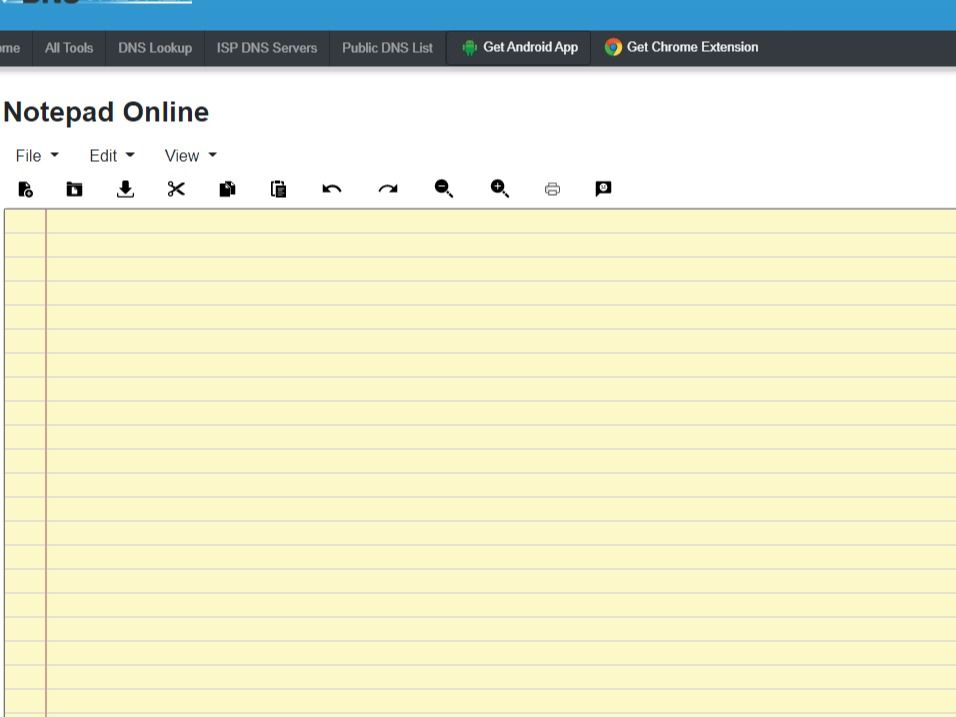The image size is (956, 717).
Task: Open the DNS Lookup nav item
Action: 155,48
